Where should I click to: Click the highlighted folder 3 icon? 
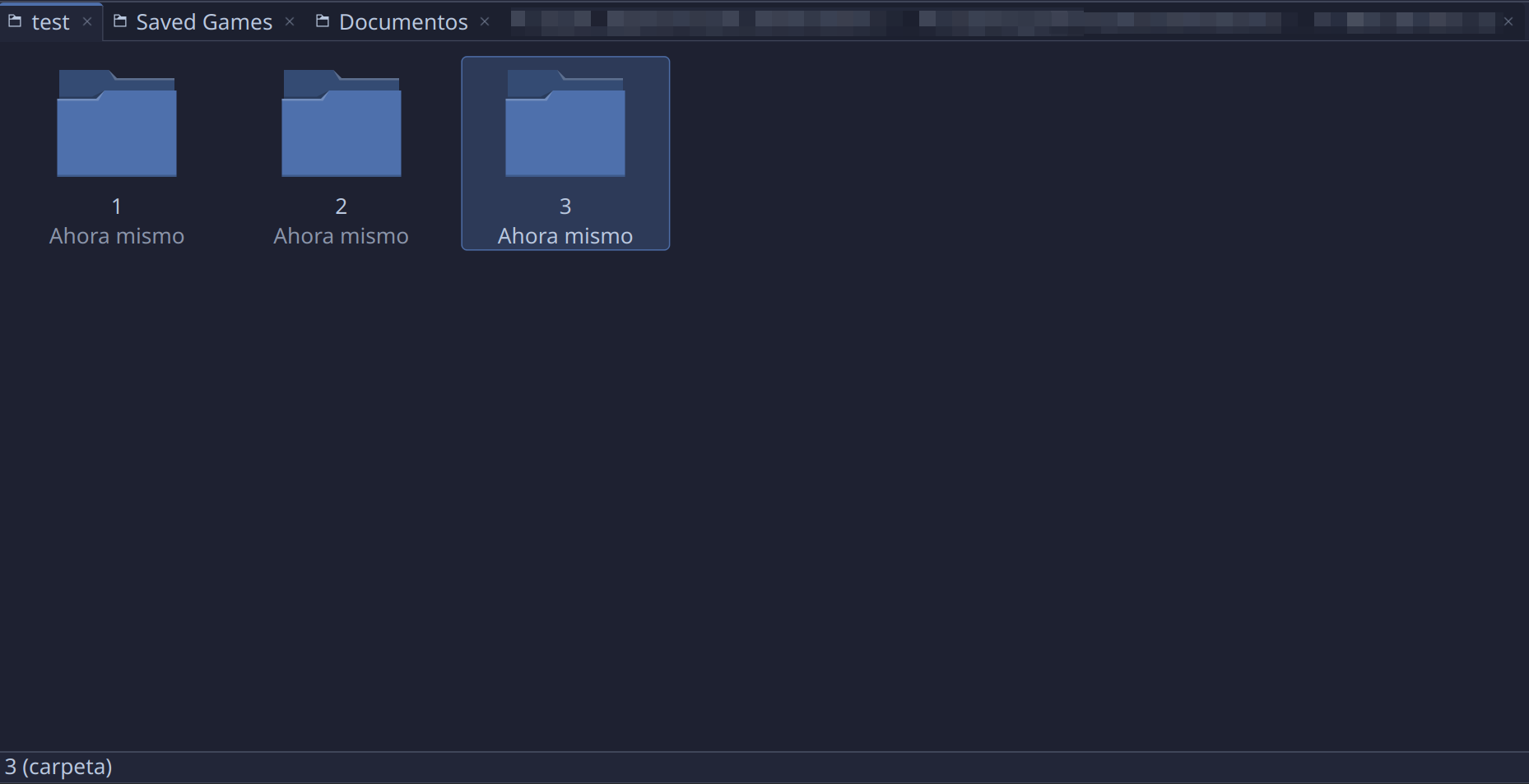(x=565, y=124)
